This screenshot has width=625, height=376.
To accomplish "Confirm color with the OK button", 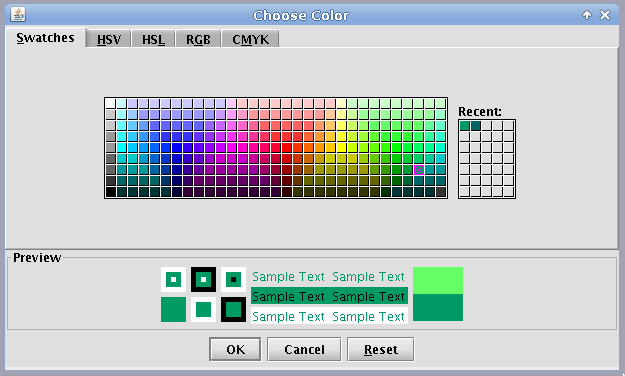I will pyautogui.click(x=235, y=349).
